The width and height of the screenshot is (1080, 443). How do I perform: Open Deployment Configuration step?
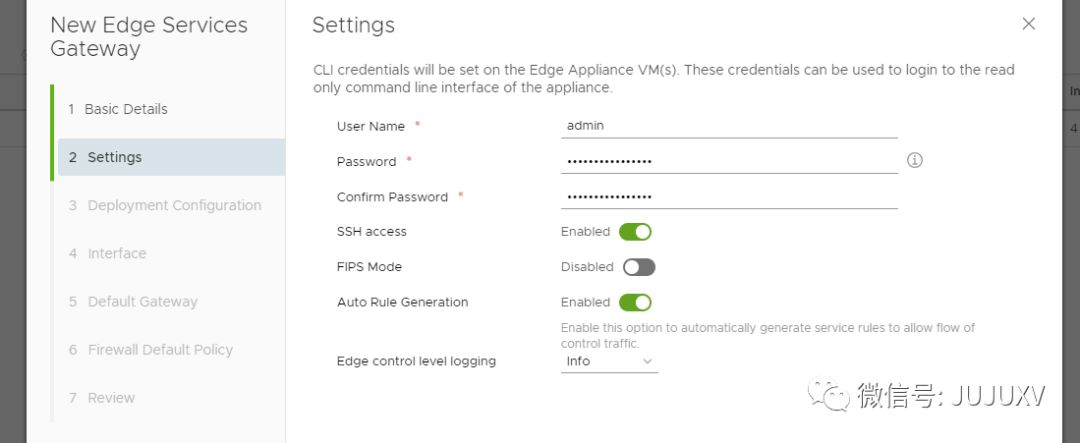[174, 205]
